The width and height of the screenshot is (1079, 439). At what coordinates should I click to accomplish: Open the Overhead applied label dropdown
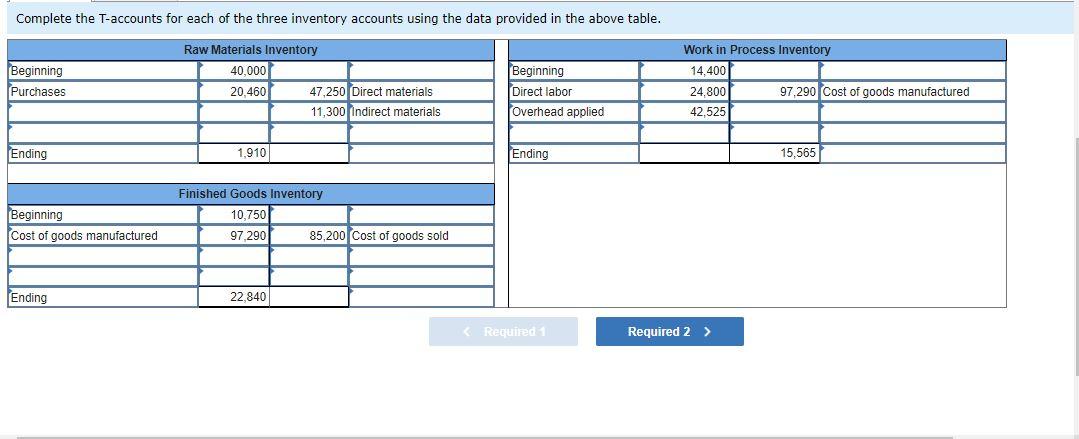click(574, 111)
